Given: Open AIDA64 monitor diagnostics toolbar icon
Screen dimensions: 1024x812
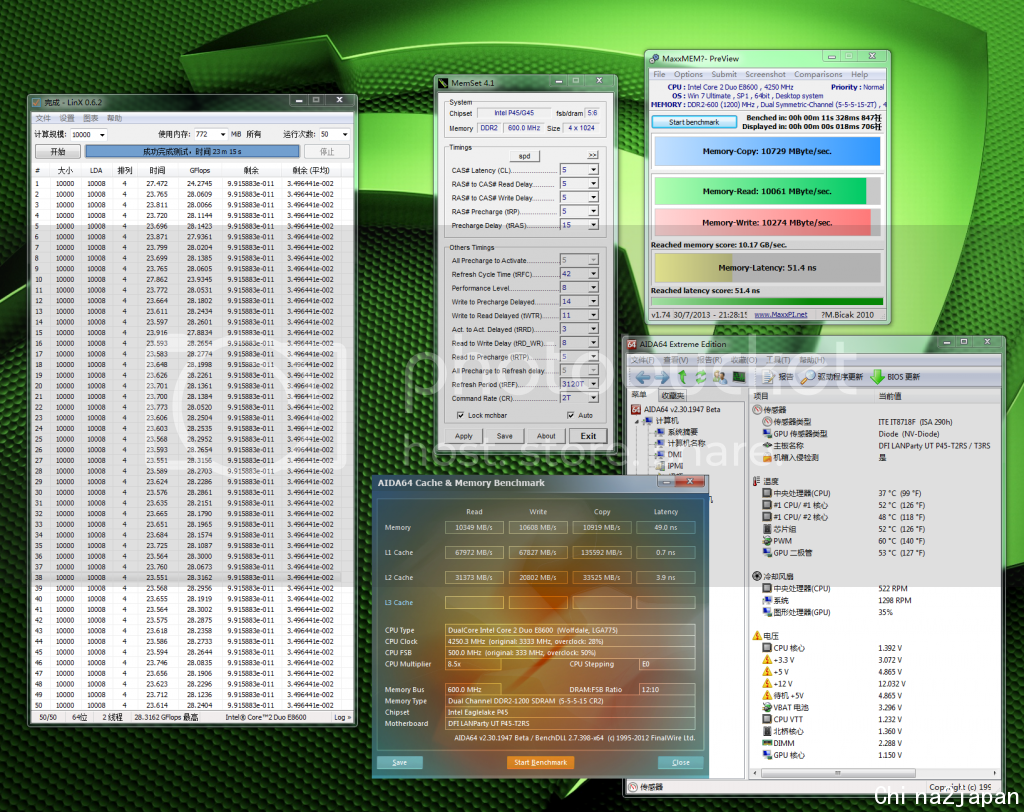Looking at the screenshot, I should (x=739, y=377).
